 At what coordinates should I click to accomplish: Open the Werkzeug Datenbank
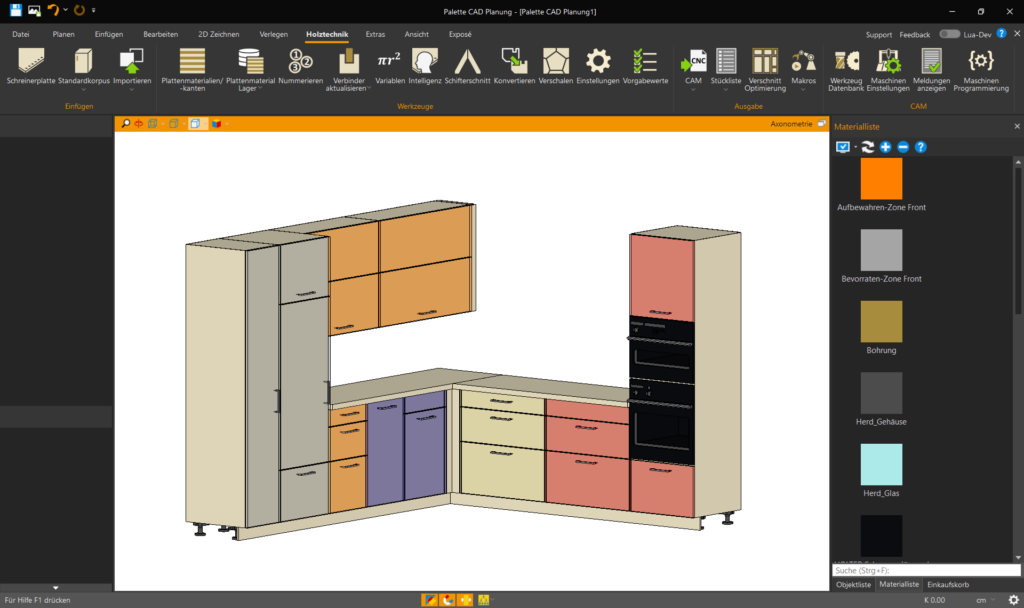(846, 62)
